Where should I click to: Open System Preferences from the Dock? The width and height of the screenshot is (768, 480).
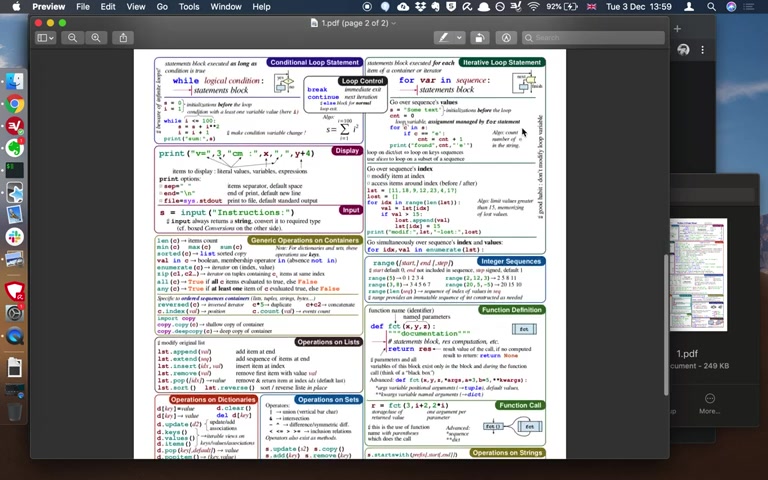tap(15, 313)
